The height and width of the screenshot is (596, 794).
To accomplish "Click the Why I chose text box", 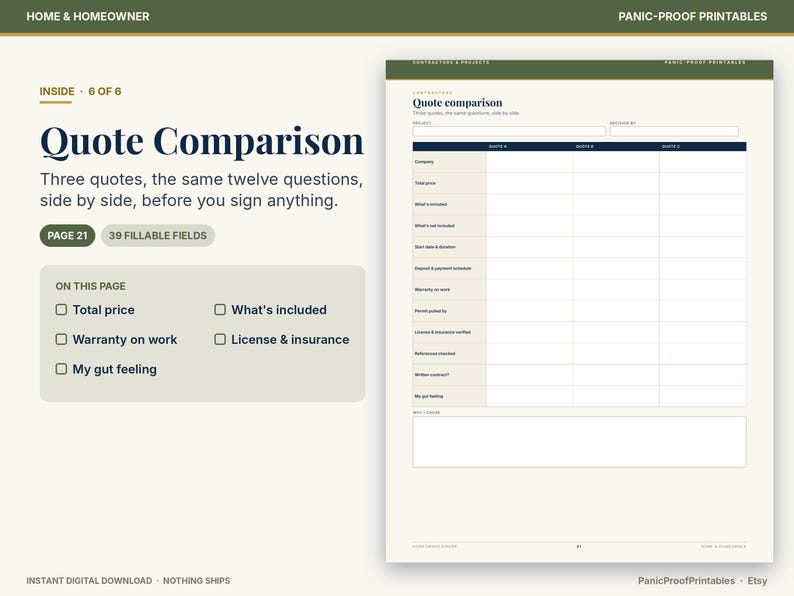I will (x=579, y=442).
